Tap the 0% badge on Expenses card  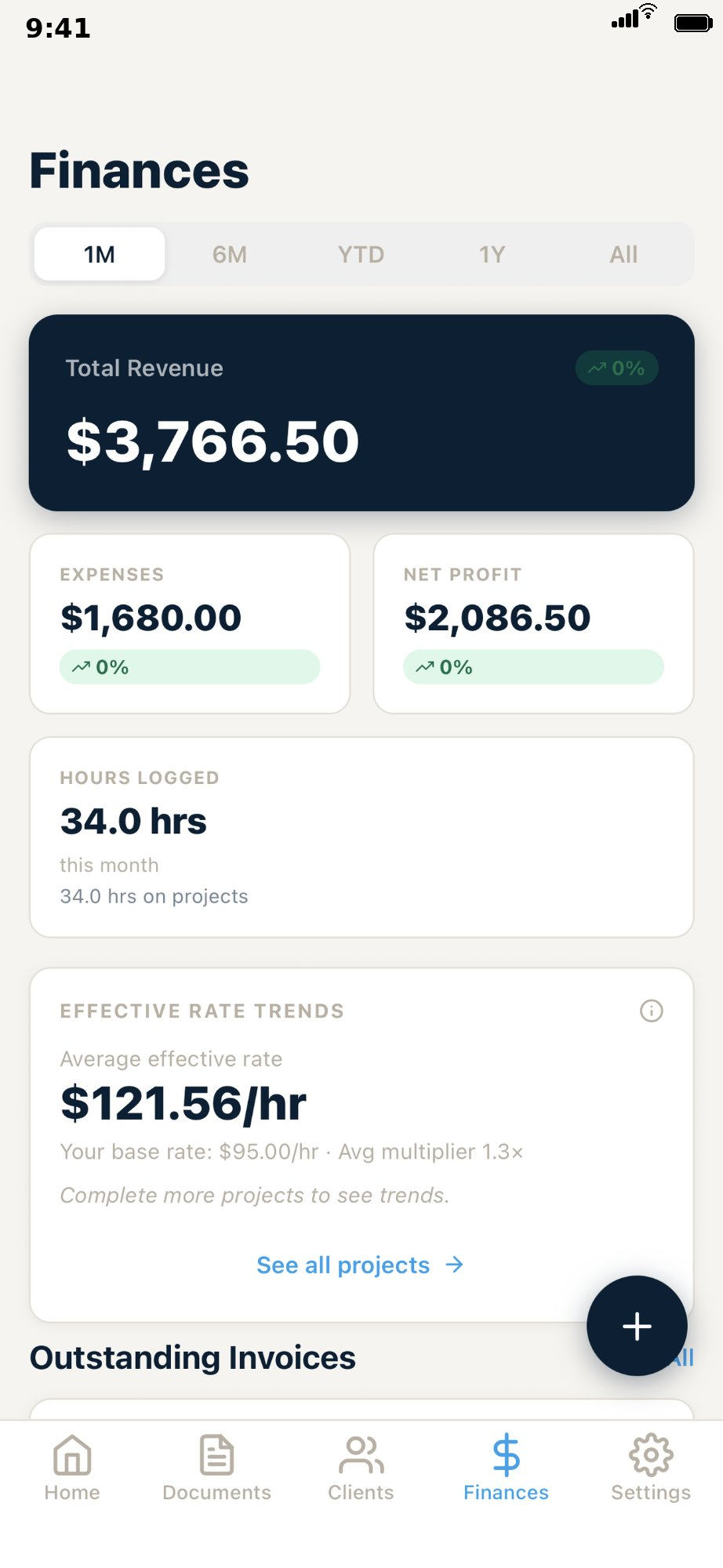point(190,667)
